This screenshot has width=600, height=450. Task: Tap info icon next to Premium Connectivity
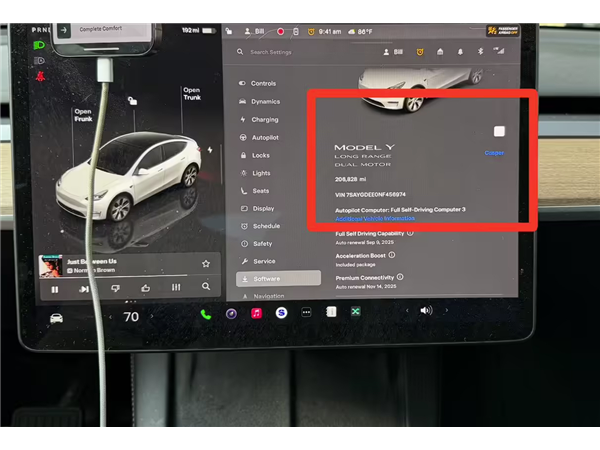400,277
